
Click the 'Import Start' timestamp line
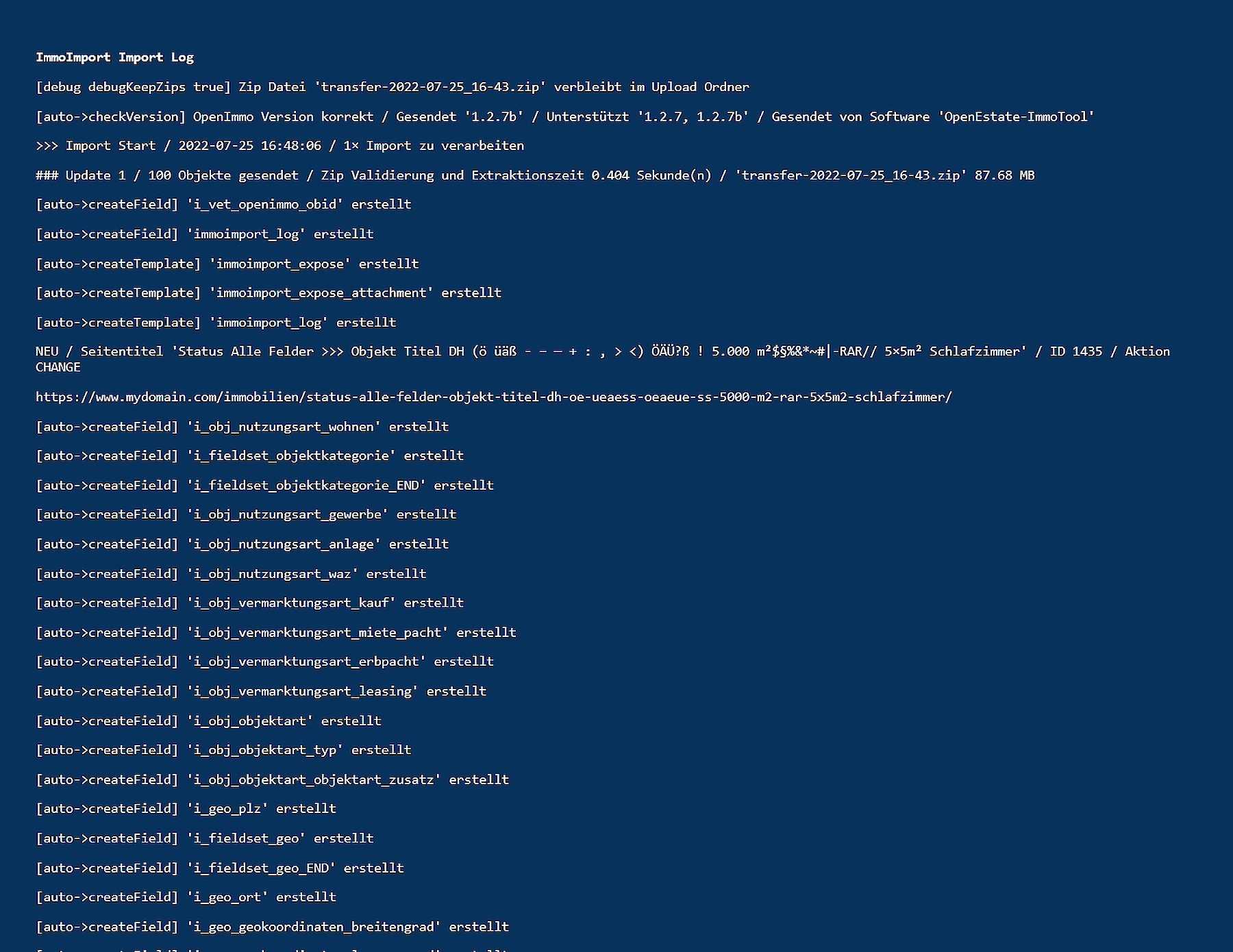pos(279,146)
